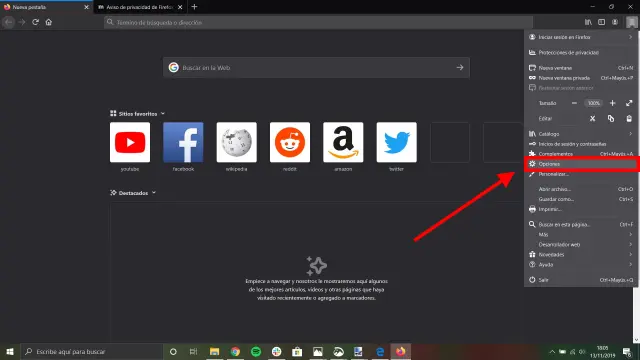The width and height of the screenshot is (640, 360).
Task: Click the forward navigation arrow
Action: pyautogui.click(x=22, y=22)
